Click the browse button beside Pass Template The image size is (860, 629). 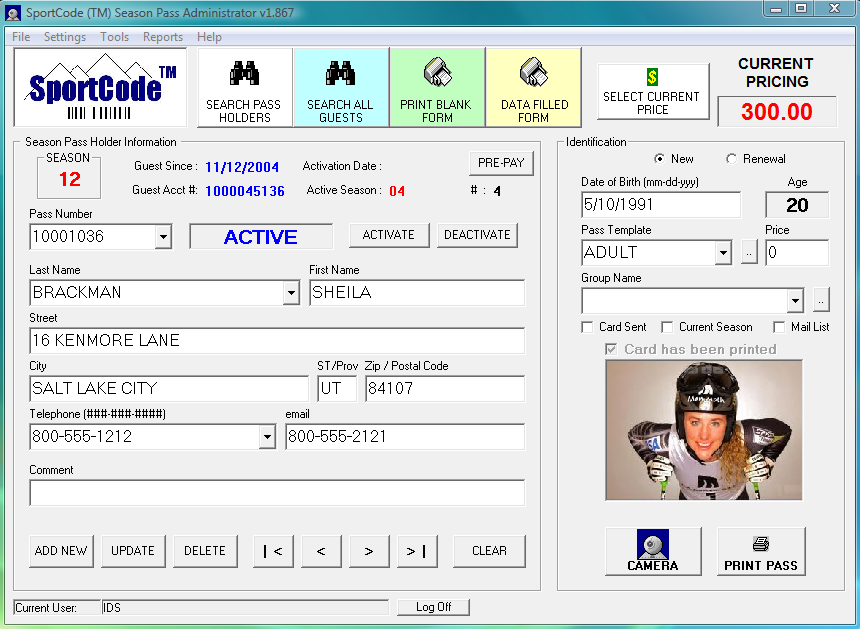pos(749,252)
